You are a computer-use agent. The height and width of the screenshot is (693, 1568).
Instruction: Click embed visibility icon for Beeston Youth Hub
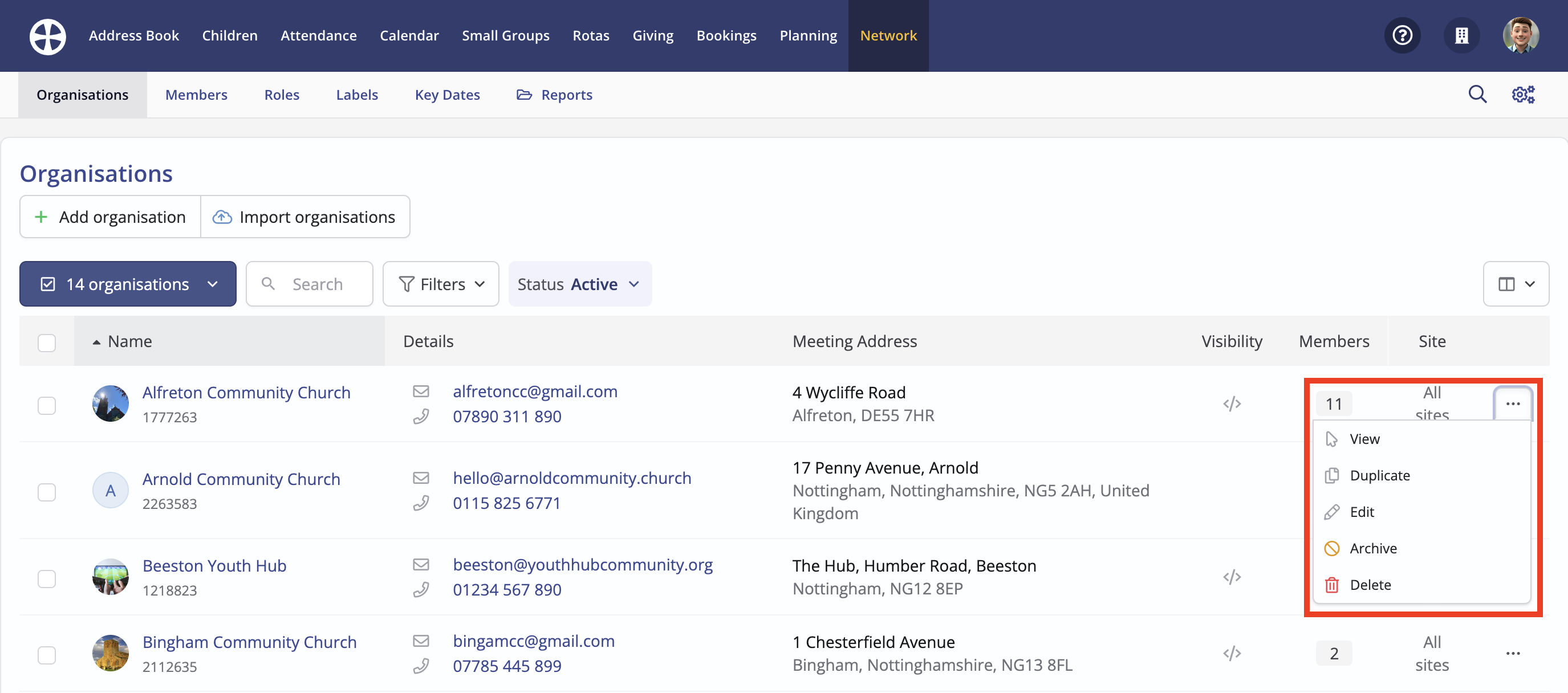1232,577
